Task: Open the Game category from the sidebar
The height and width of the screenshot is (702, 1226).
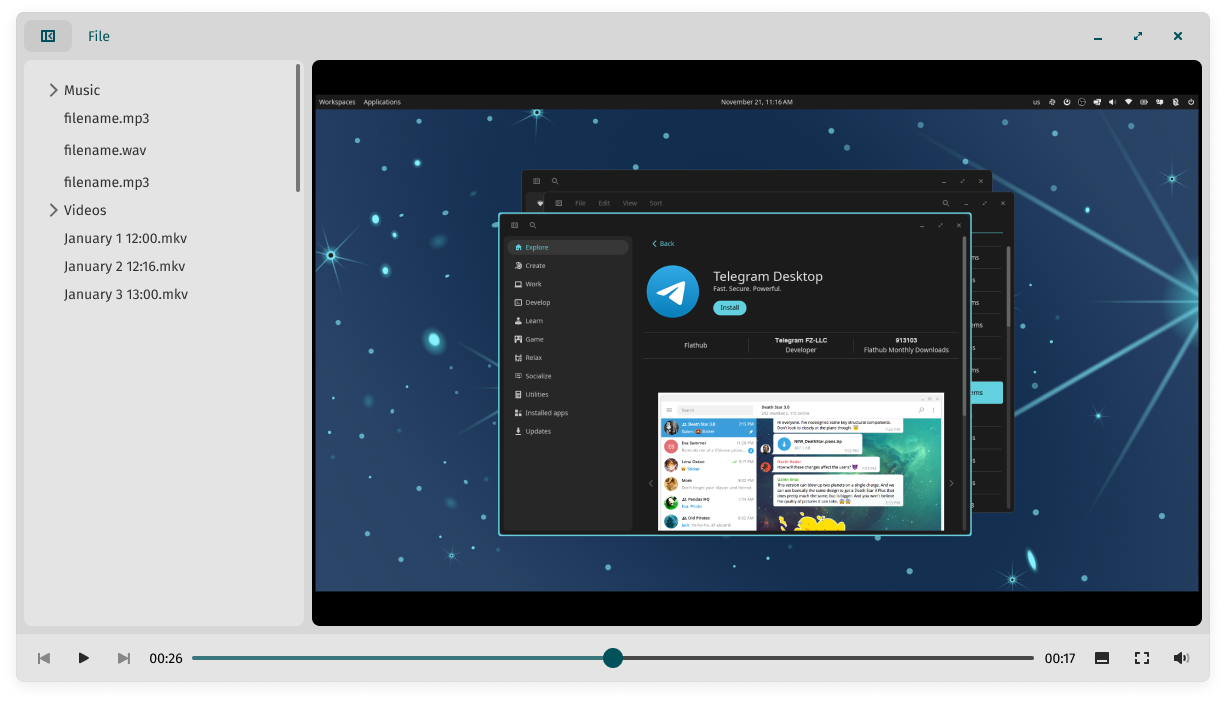Action: pyautogui.click(x=535, y=339)
